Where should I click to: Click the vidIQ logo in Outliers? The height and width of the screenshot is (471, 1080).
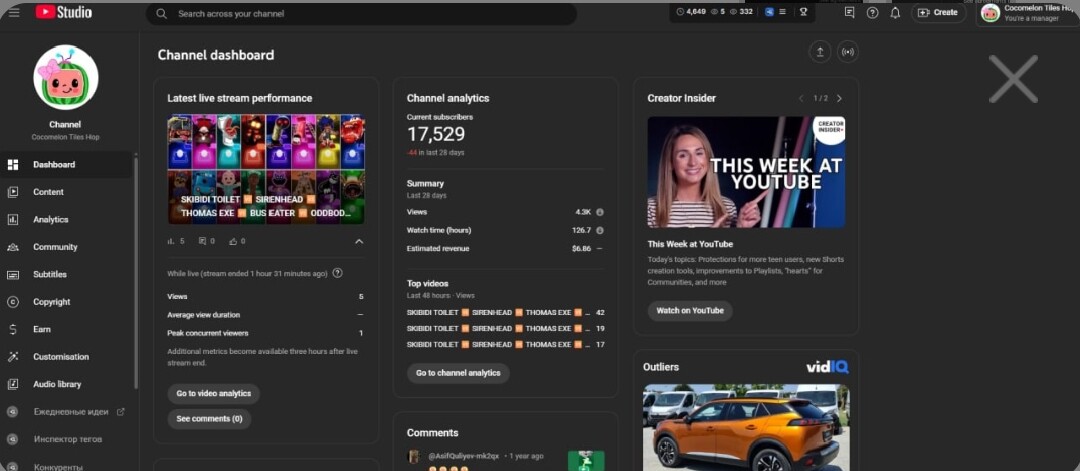pyautogui.click(x=827, y=367)
